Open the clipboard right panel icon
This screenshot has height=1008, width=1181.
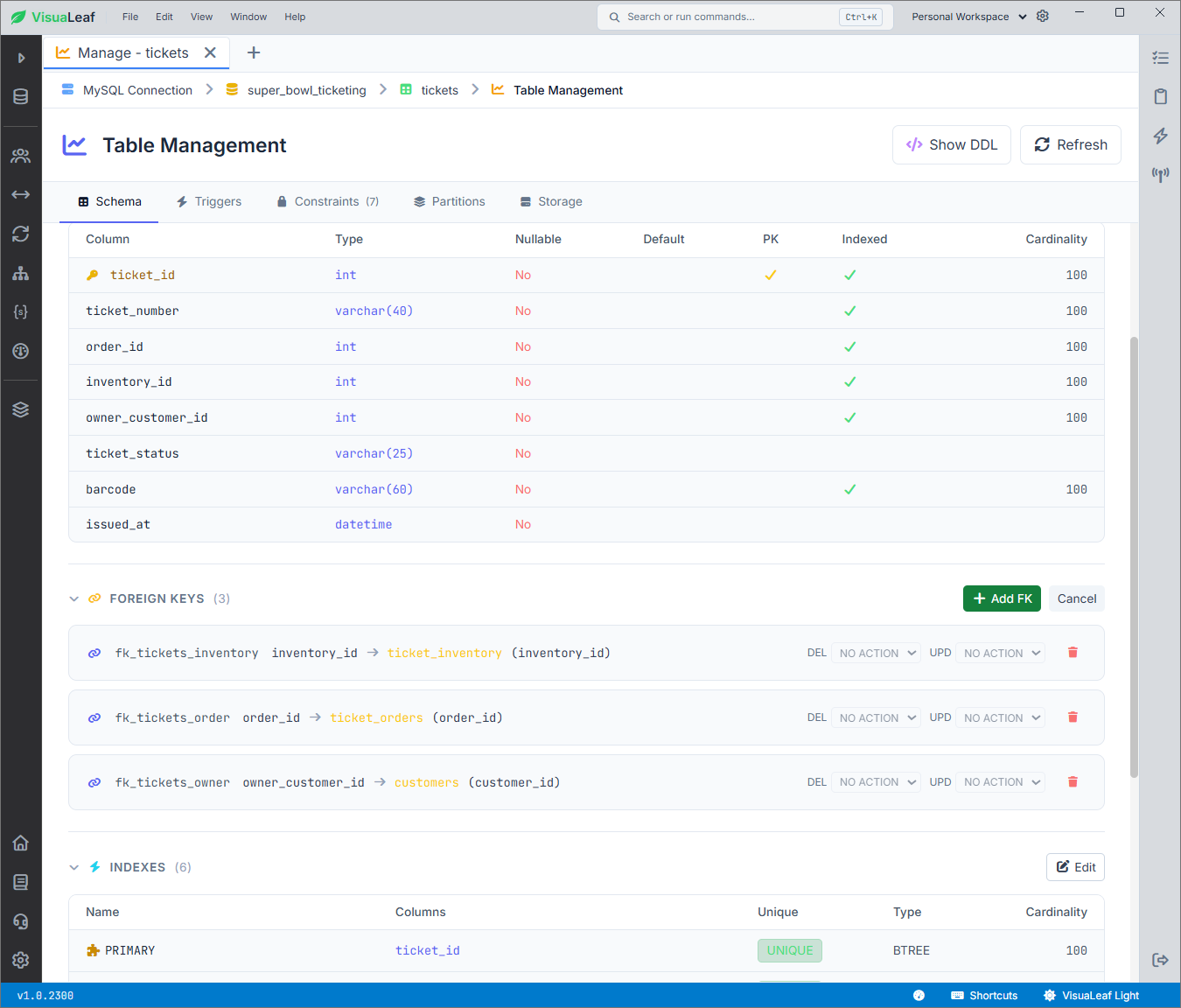1161,96
